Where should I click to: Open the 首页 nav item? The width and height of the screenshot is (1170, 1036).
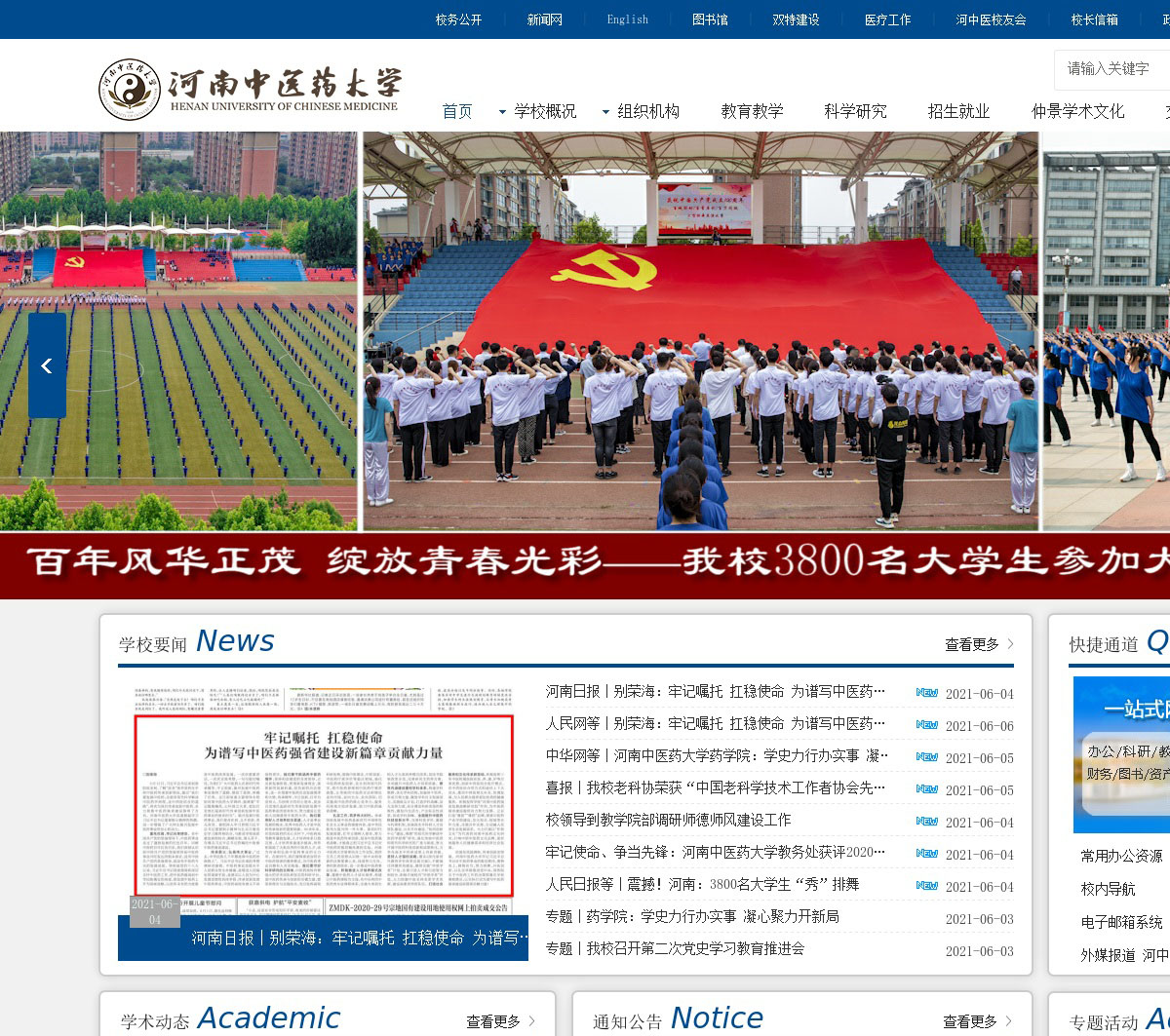click(x=457, y=112)
